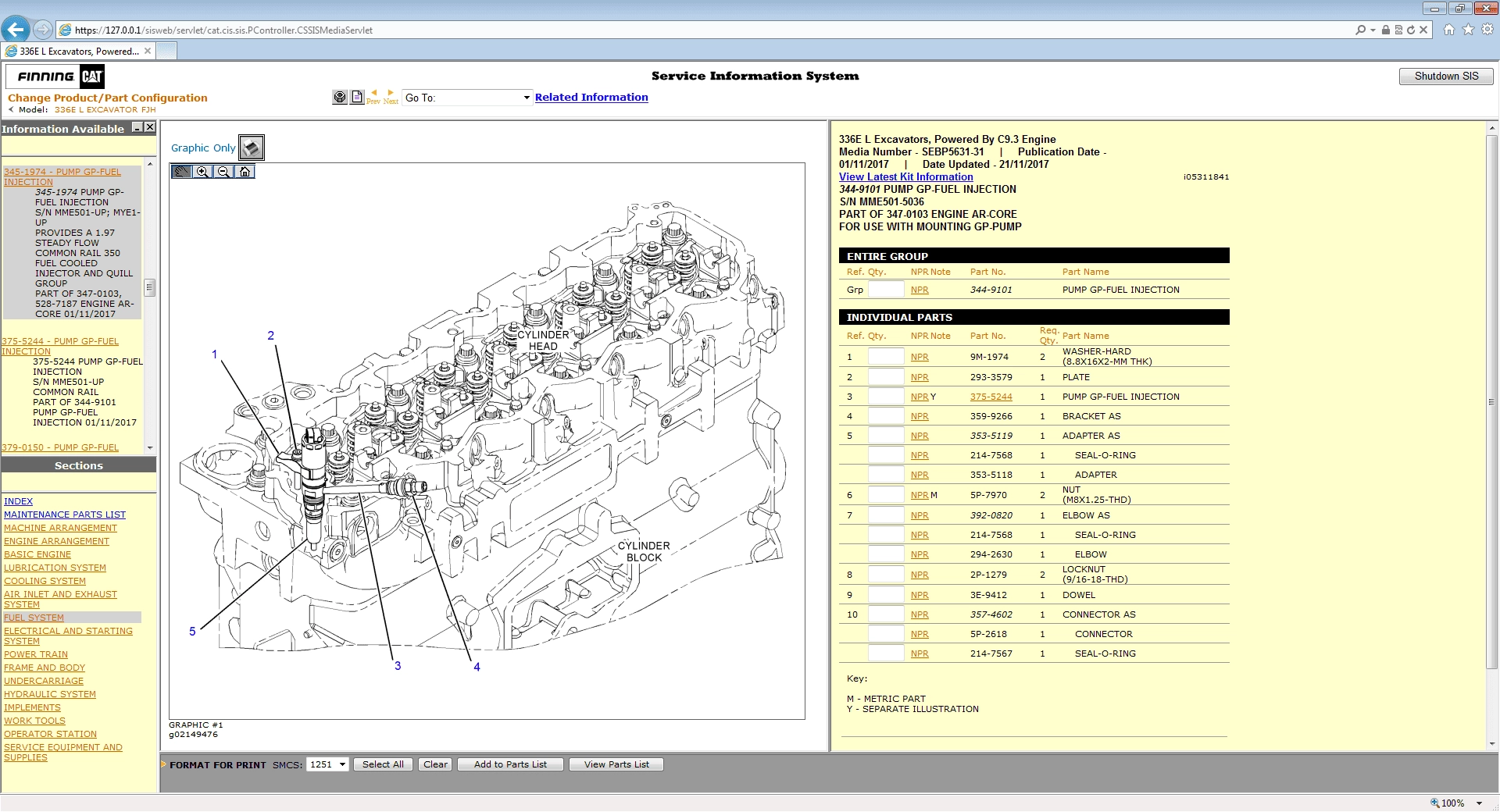This screenshot has width=1500, height=812.
Task: Click NPR link for 357-4602 CONNECTOR AS
Action: 920,614
